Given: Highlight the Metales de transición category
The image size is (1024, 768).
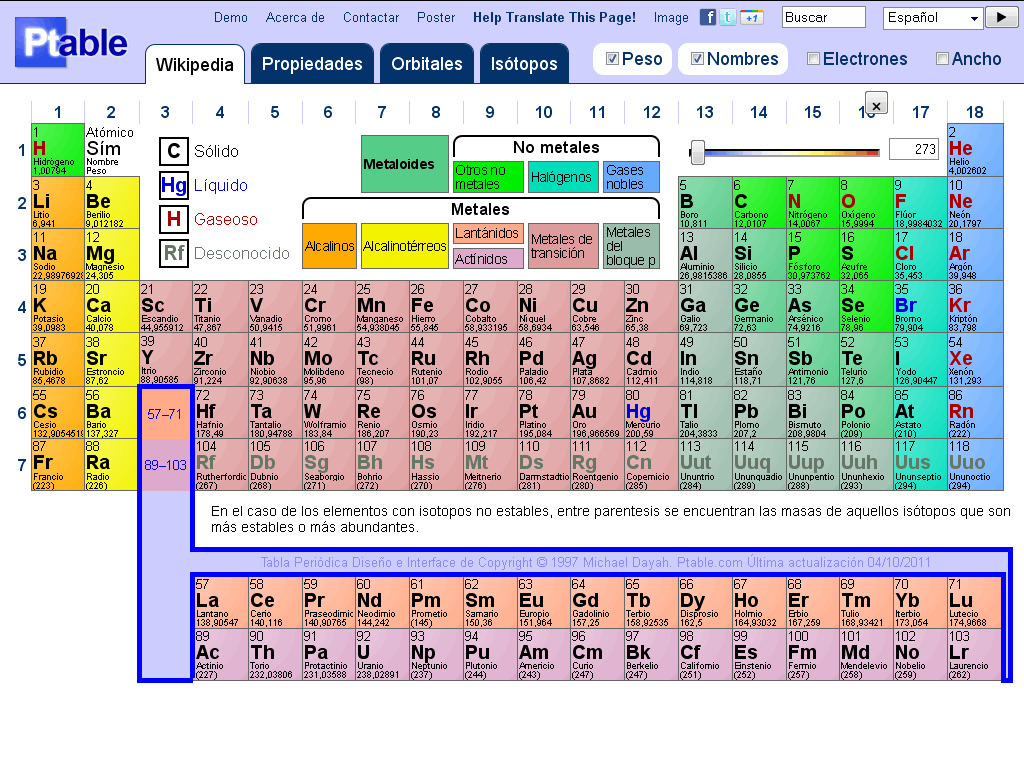Looking at the screenshot, I should pyautogui.click(x=562, y=245).
